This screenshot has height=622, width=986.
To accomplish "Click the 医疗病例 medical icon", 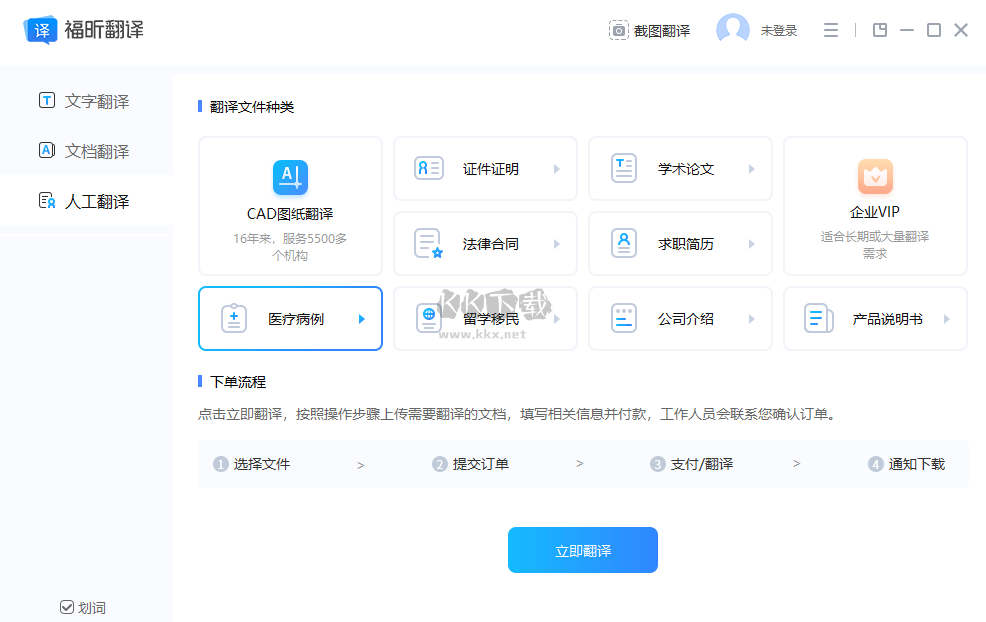I will click(x=233, y=318).
